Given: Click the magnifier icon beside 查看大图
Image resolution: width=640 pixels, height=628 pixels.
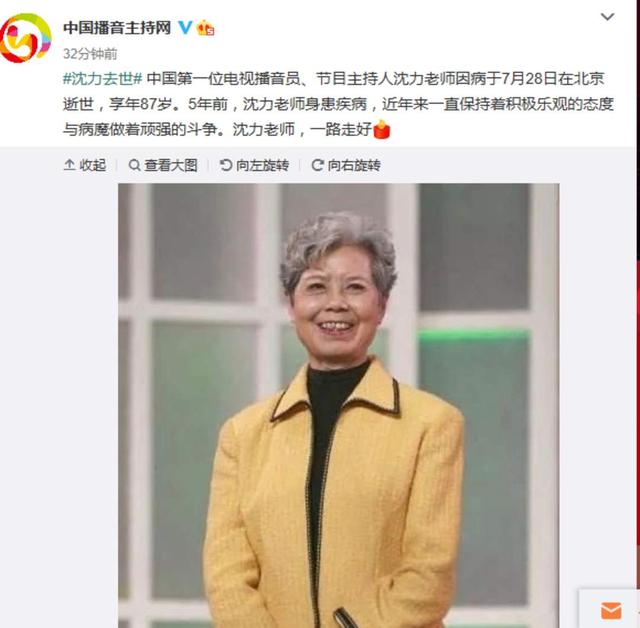Looking at the screenshot, I should pos(134,165).
